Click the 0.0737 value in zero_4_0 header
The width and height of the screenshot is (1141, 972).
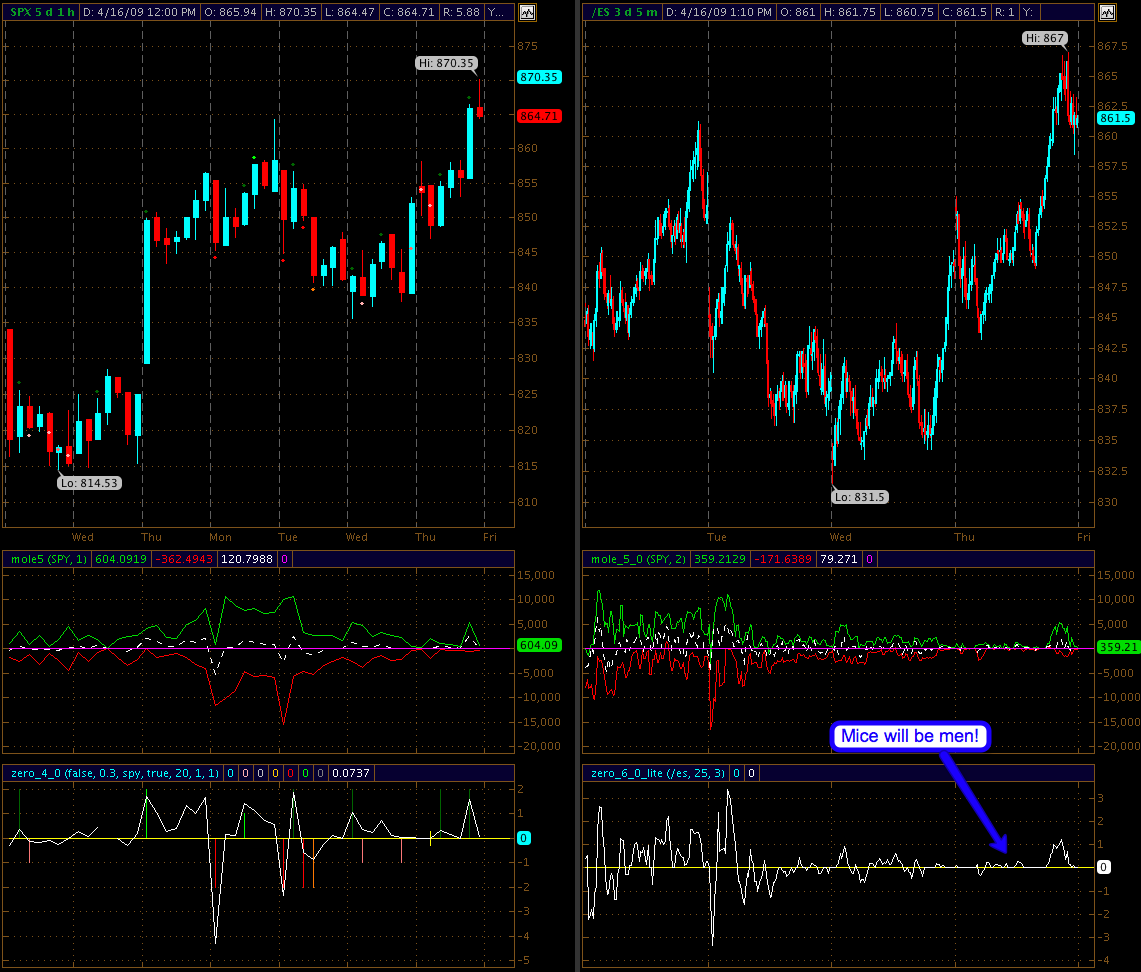[x=348, y=774]
